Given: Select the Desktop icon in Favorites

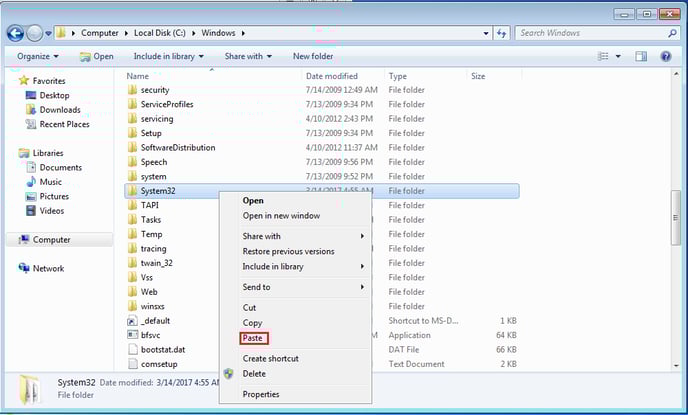Looking at the screenshot, I should click(x=30, y=96).
